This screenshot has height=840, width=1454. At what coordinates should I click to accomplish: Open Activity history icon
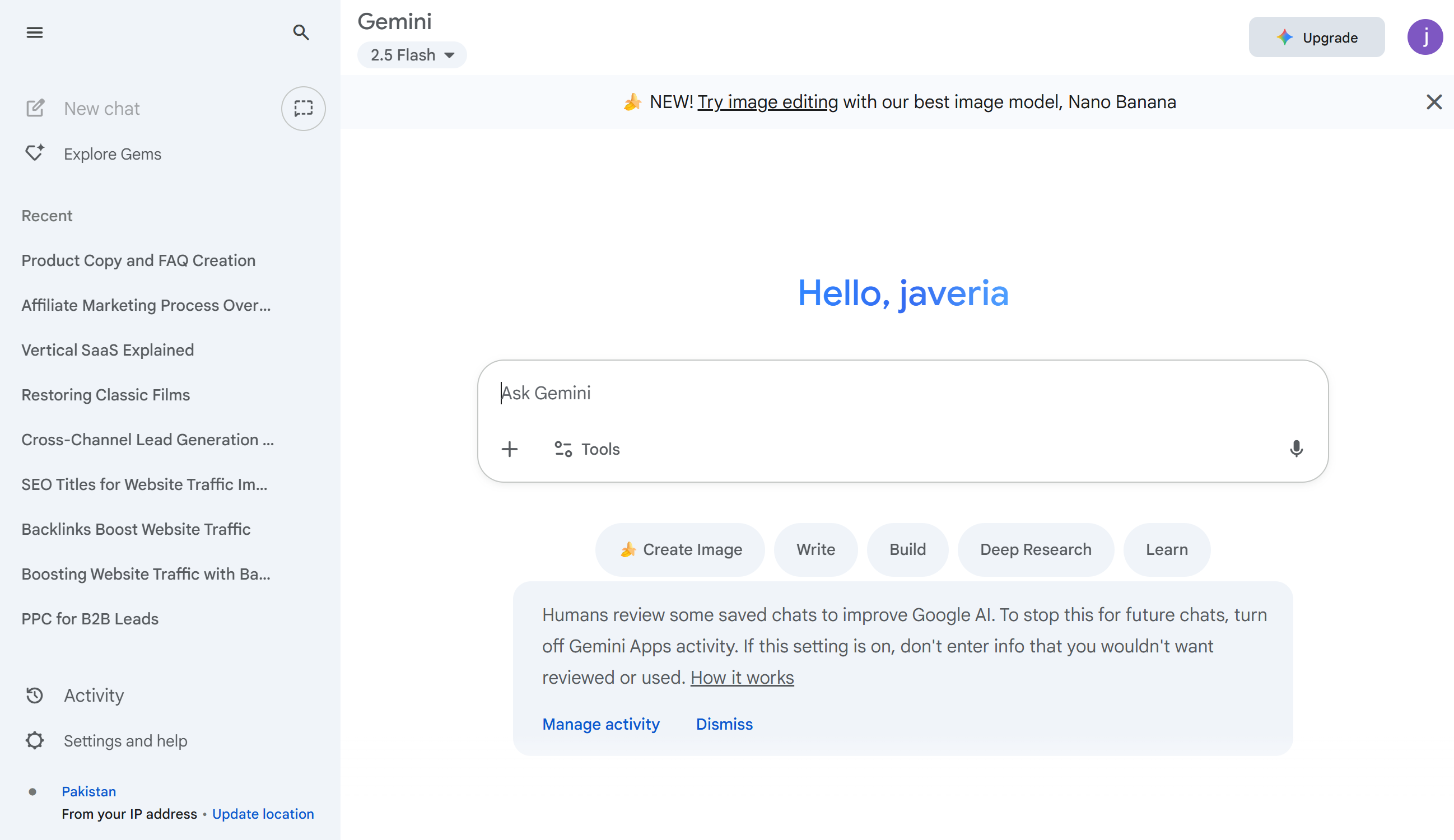(x=35, y=695)
